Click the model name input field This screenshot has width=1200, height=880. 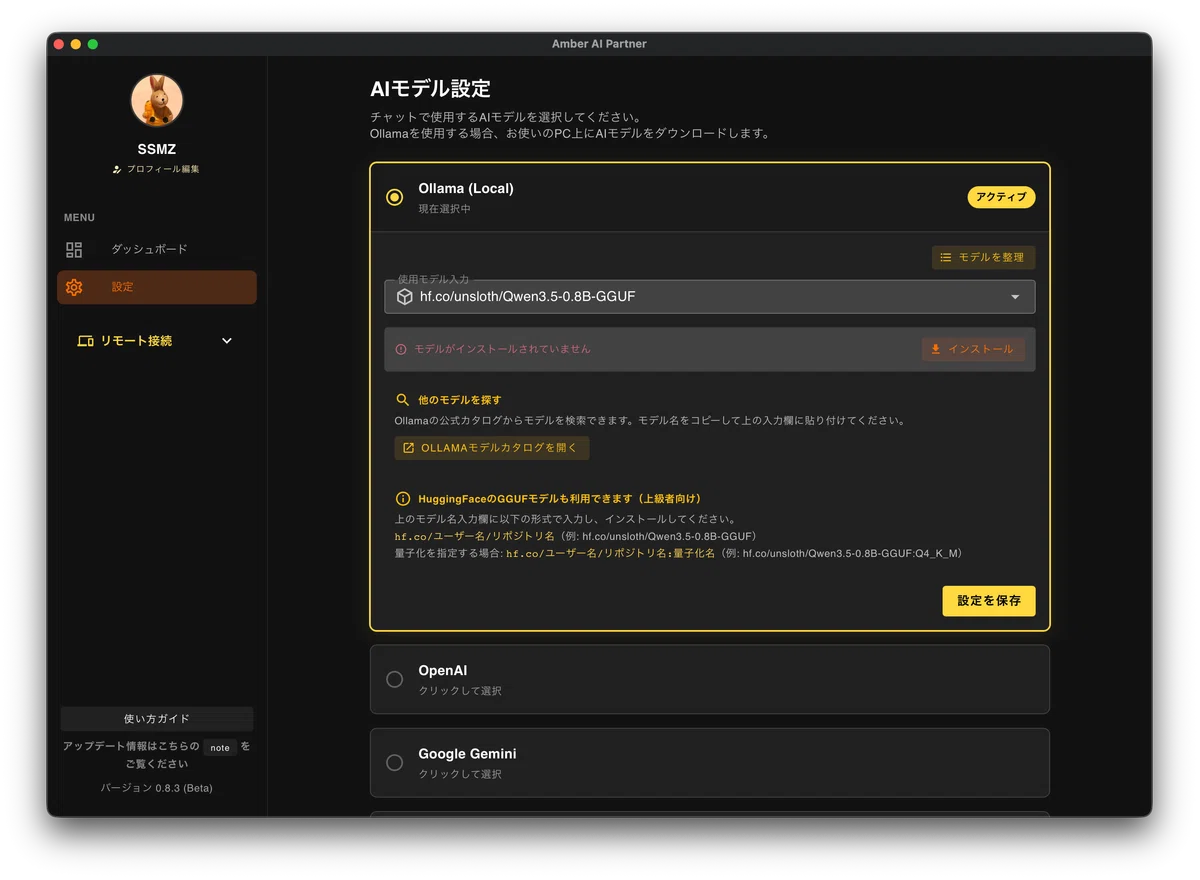pos(710,297)
